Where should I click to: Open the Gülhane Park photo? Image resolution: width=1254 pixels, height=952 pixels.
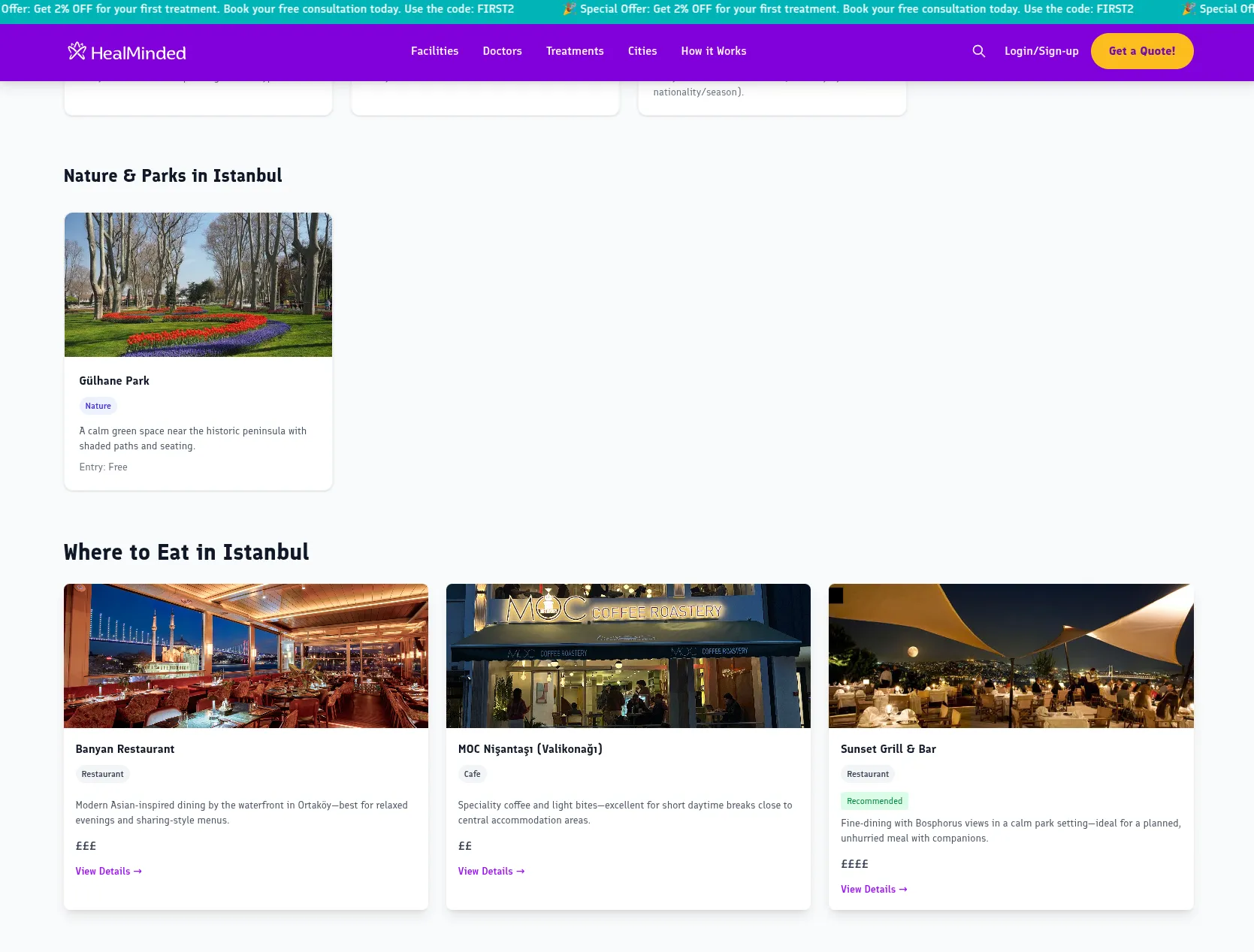coord(198,285)
